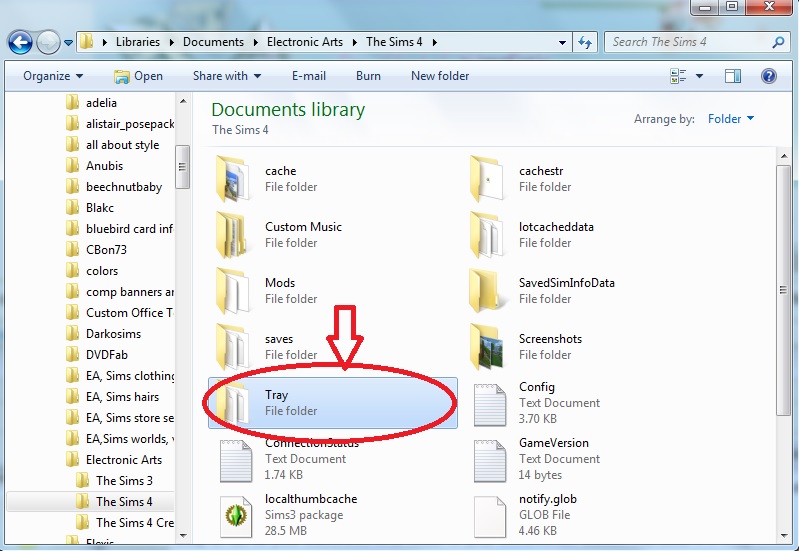Click the file list vertical scrollbar thumb
The height and width of the screenshot is (551, 799).
click(x=784, y=291)
